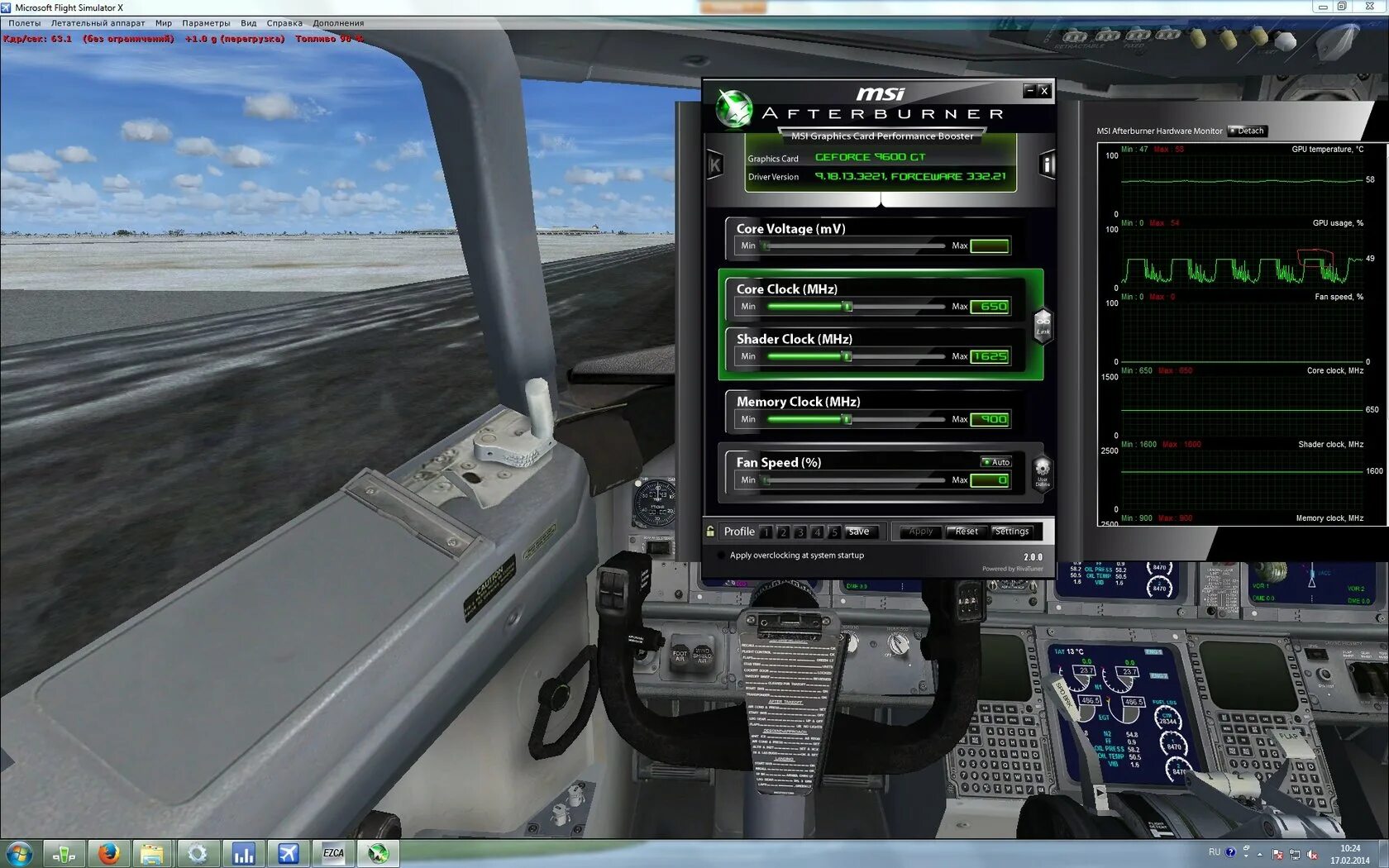
Task: Click the RU language indicator
Action: point(1214,852)
